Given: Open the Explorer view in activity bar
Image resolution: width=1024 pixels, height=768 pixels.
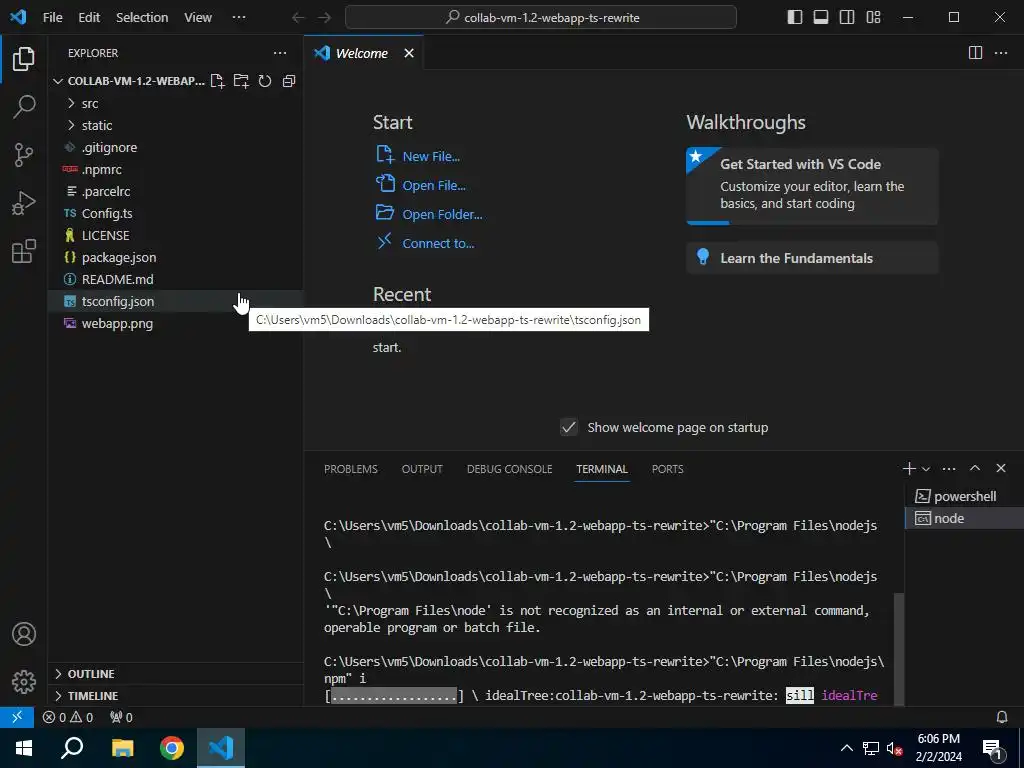Looking at the screenshot, I should 24,59.
